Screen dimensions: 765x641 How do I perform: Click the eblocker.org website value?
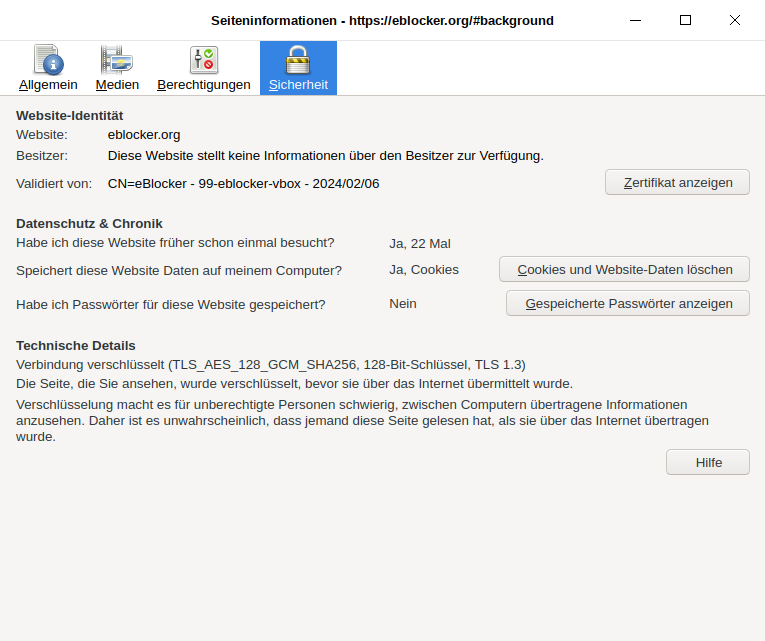click(x=144, y=135)
